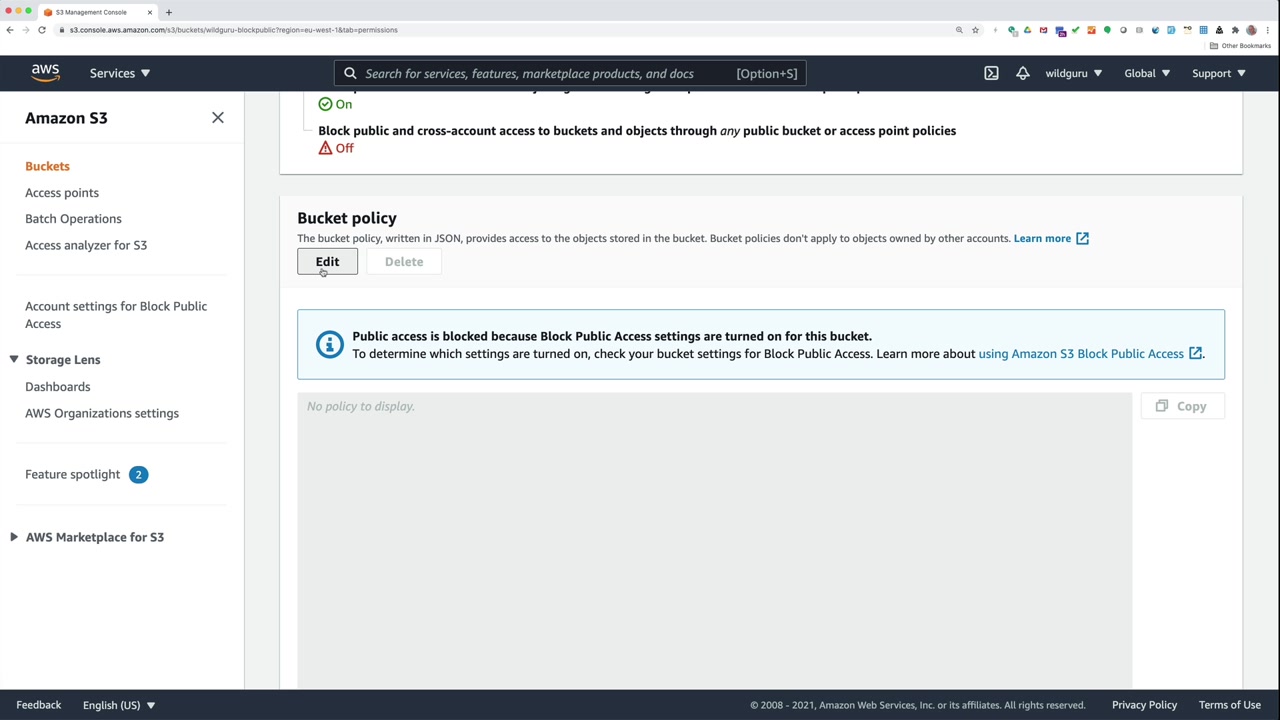Click the Feature spotlight badge showing 2
1280x720 pixels.
click(138, 474)
